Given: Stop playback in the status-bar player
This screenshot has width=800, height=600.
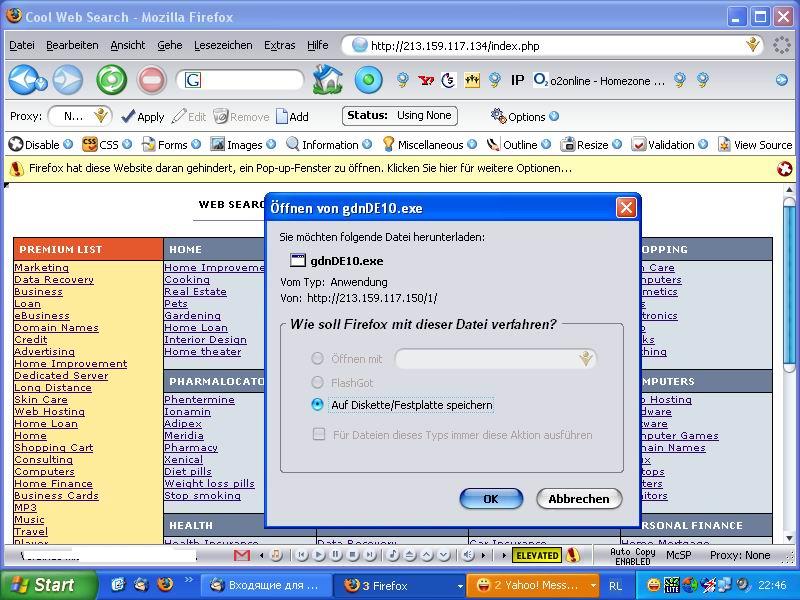Looking at the screenshot, I should pos(353,555).
